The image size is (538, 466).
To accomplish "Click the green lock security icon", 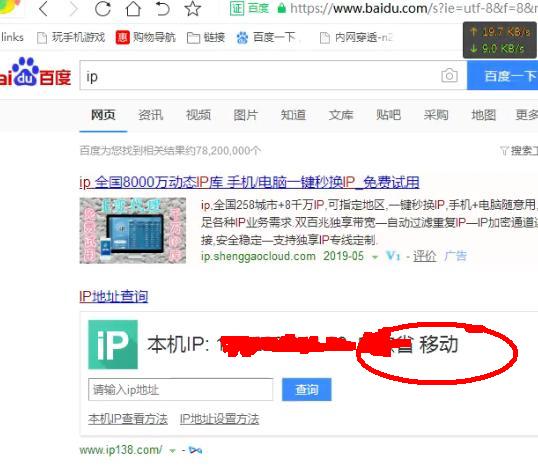I will [282, 8].
